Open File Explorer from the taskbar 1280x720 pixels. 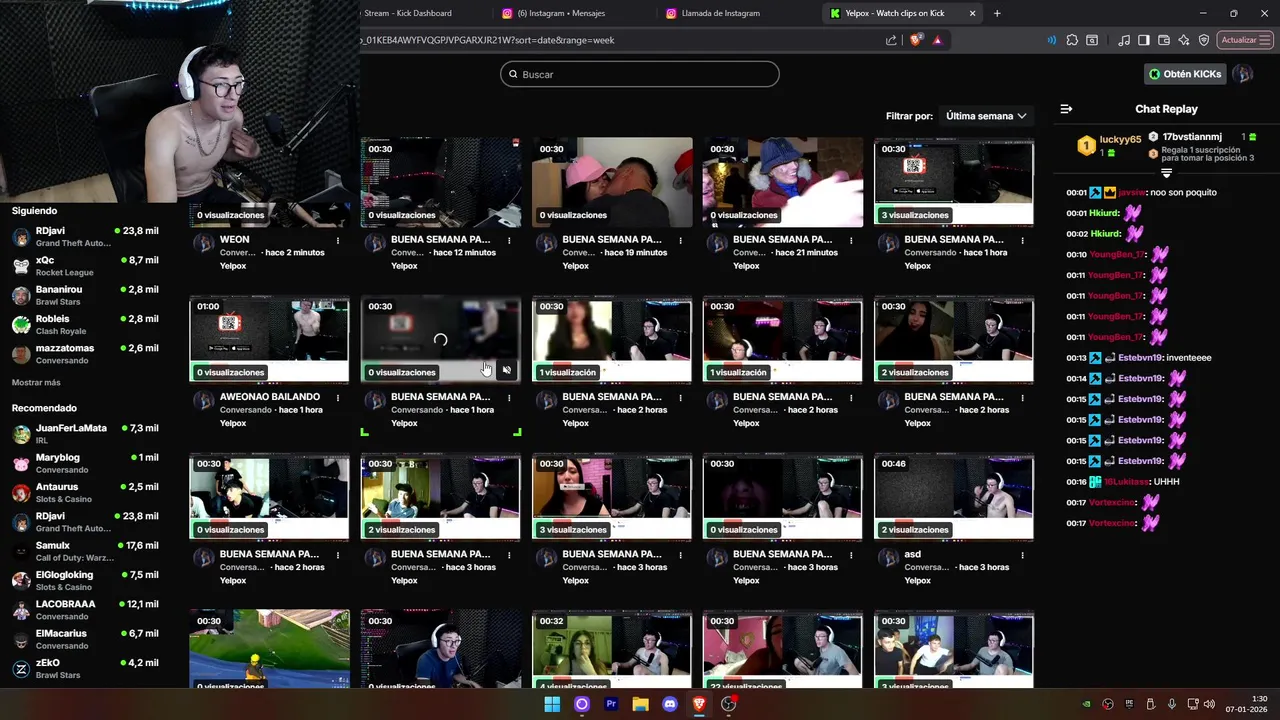(640, 704)
